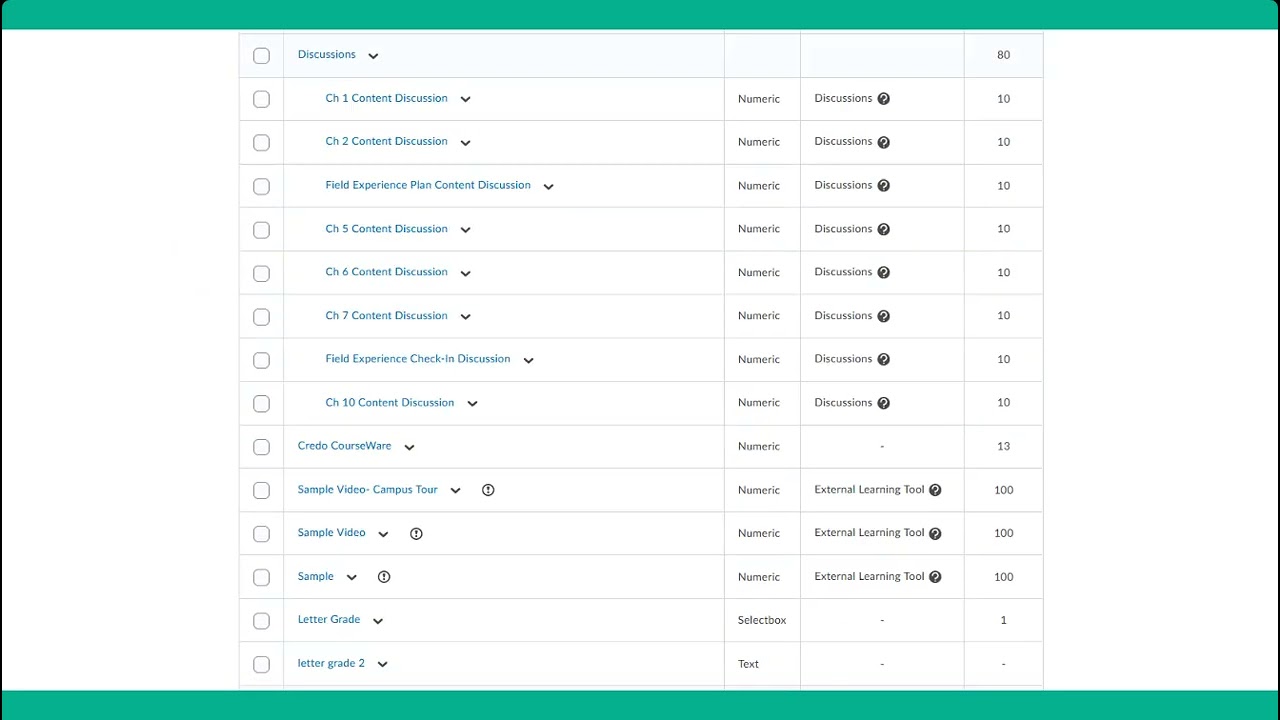
Task: Open Field Experience Check-In Discussion dropdown
Action: tap(528, 360)
